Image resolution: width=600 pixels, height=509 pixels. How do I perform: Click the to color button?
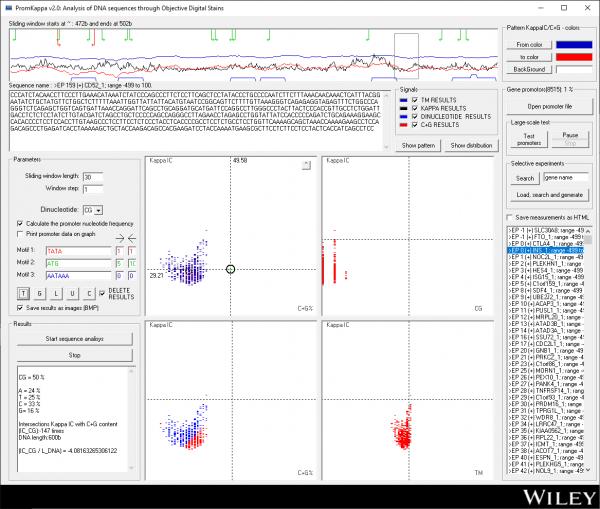point(529,57)
